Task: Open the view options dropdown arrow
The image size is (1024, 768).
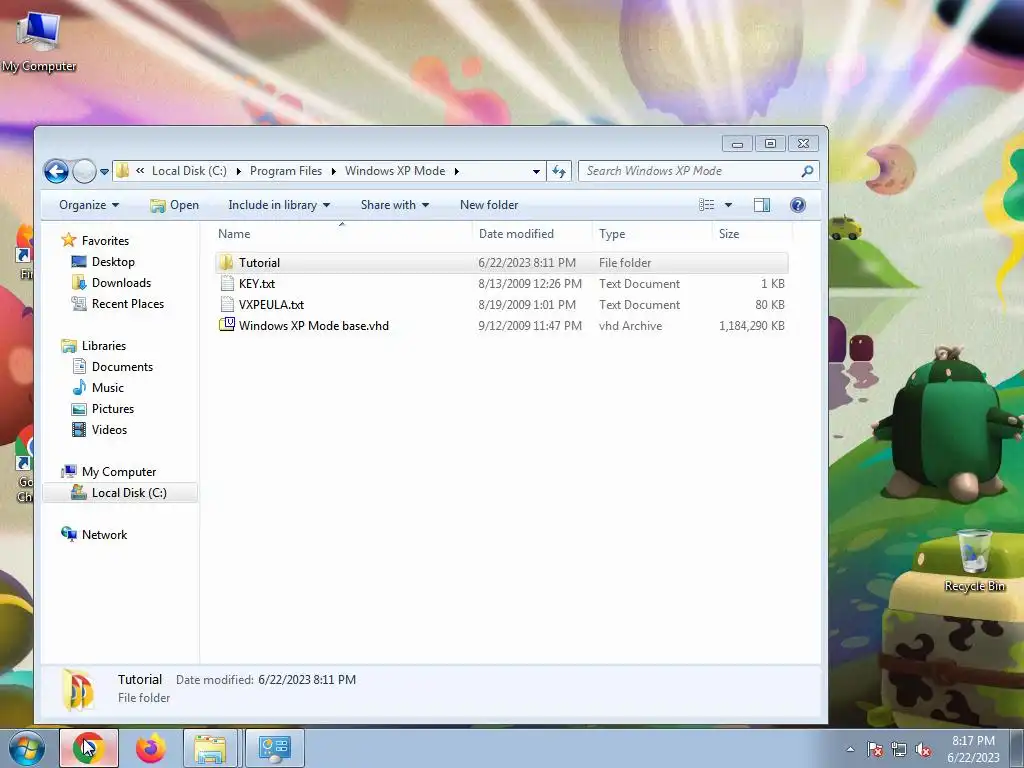Action: [728, 205]
